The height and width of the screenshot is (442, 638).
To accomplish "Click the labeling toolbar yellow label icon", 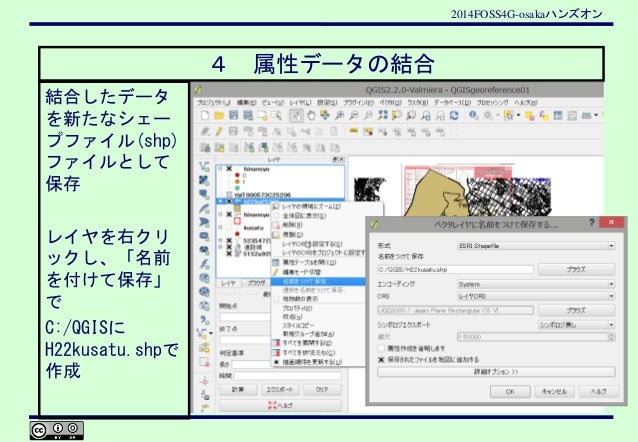I will tap(353, 131).
